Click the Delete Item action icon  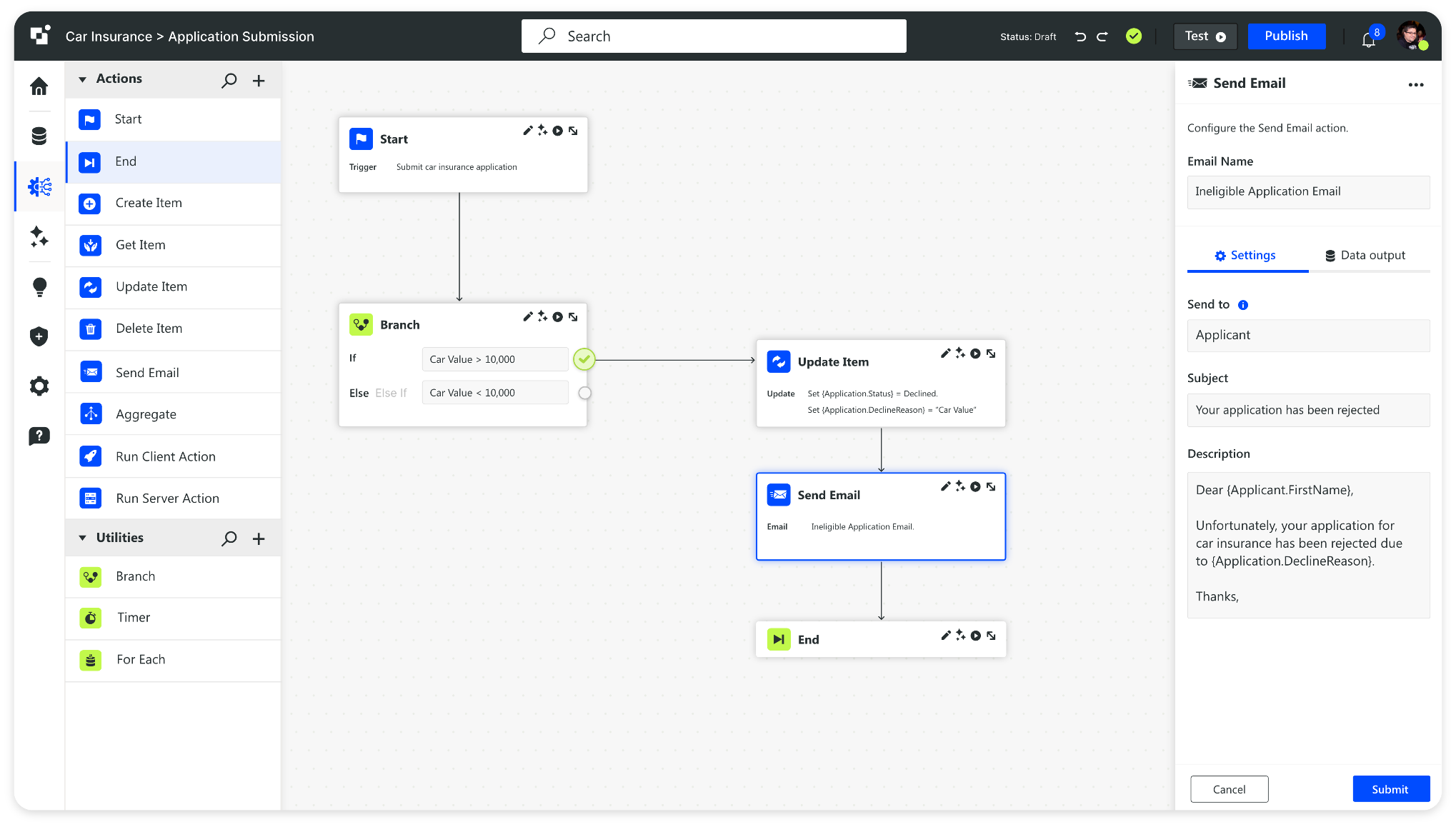91,329
